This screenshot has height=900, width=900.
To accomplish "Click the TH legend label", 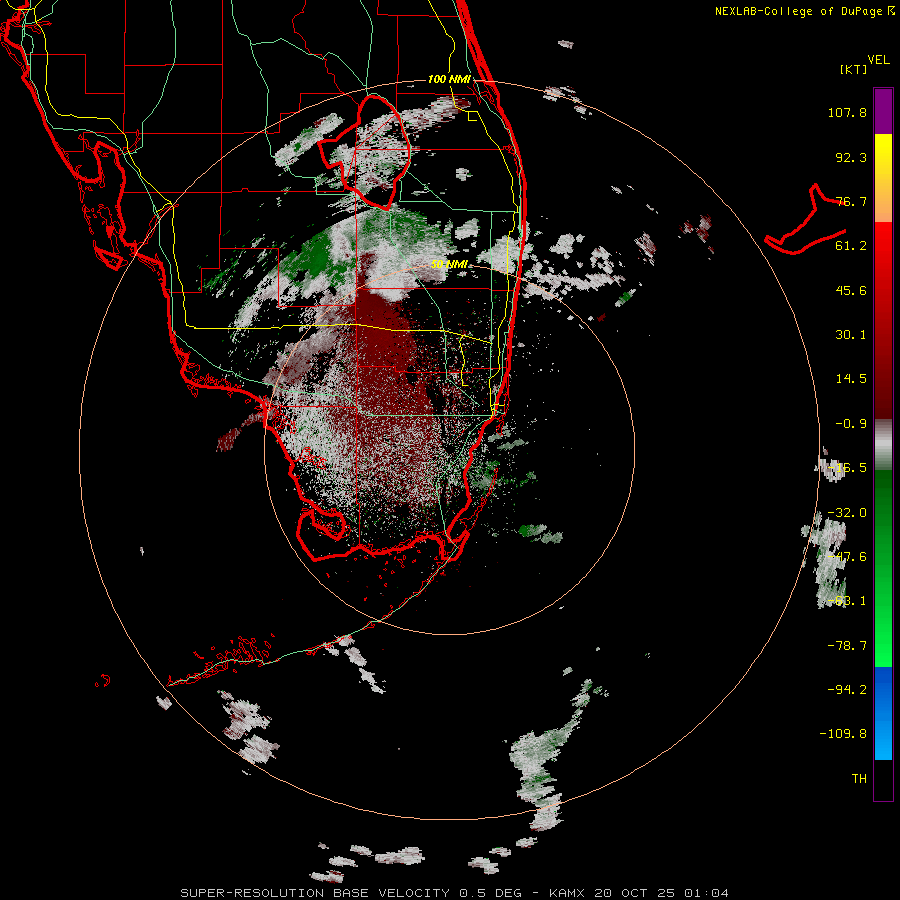I will click(859, 778).
